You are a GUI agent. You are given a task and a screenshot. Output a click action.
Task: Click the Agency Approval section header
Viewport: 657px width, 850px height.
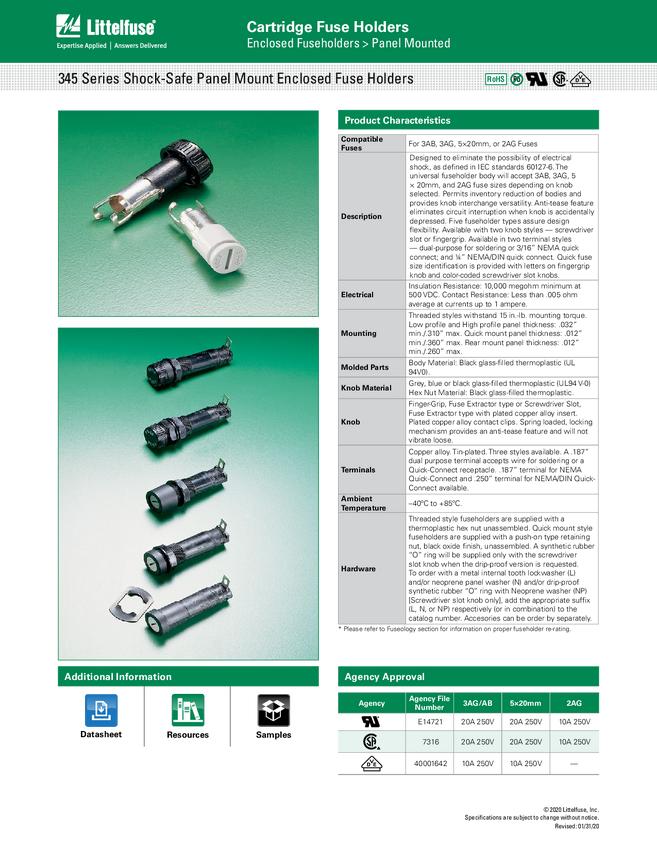tap(468, 677)
